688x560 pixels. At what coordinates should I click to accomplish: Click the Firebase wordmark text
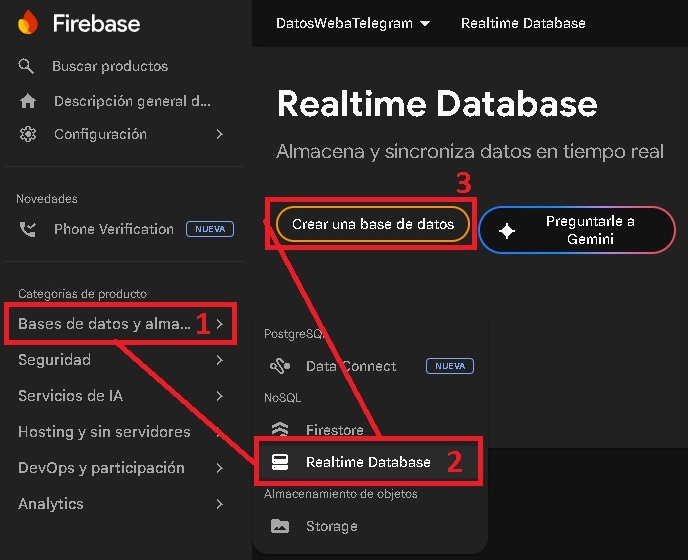[97, 23]
